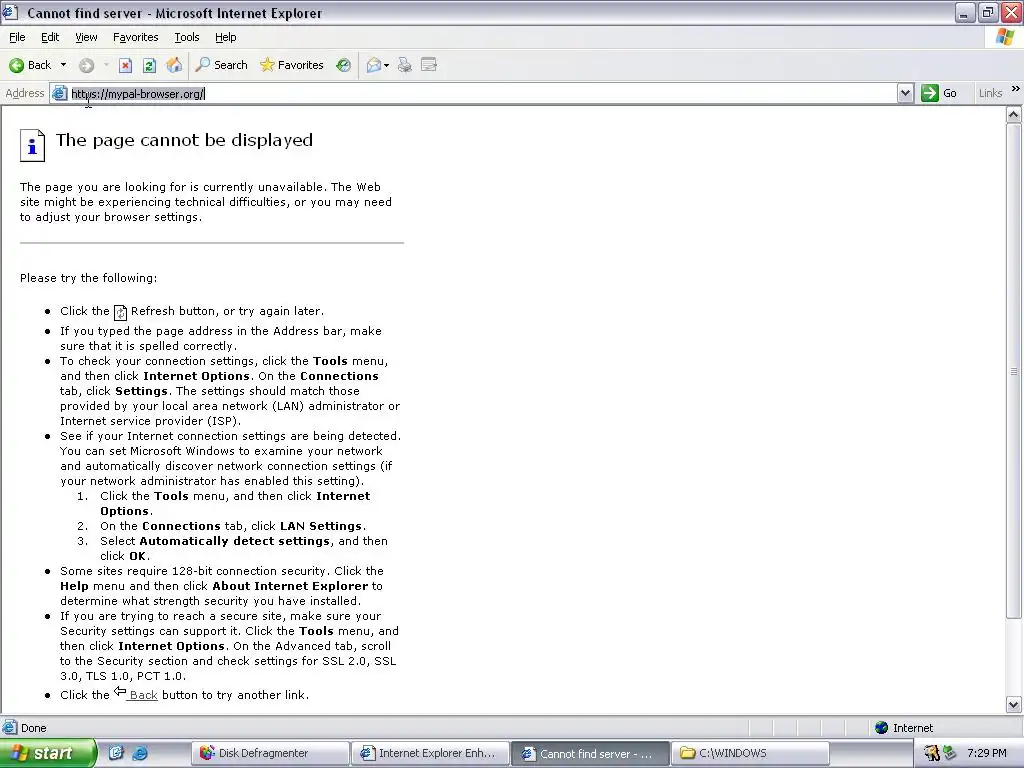
Task: Open the Windows Start menu
Action: coord(47,753)
